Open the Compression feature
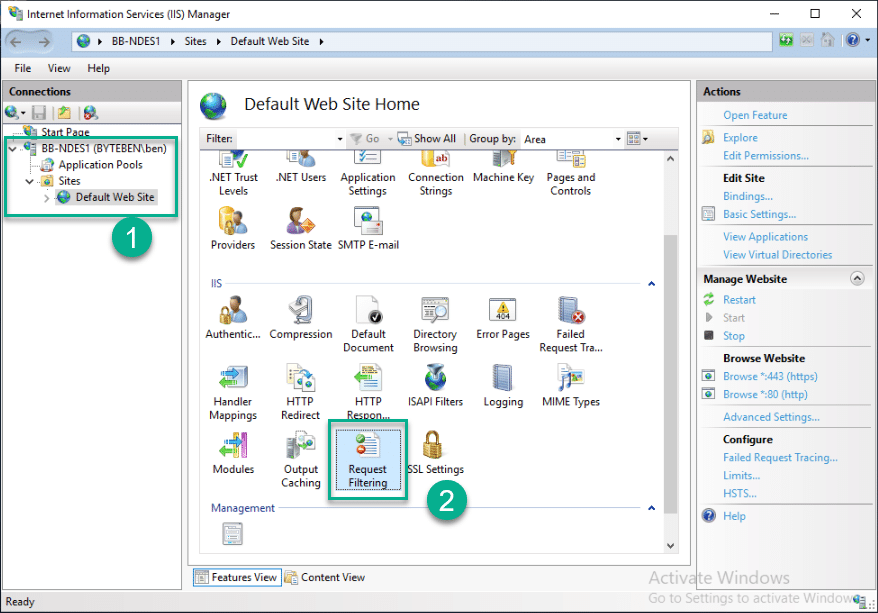 click(x=301, y=318)
